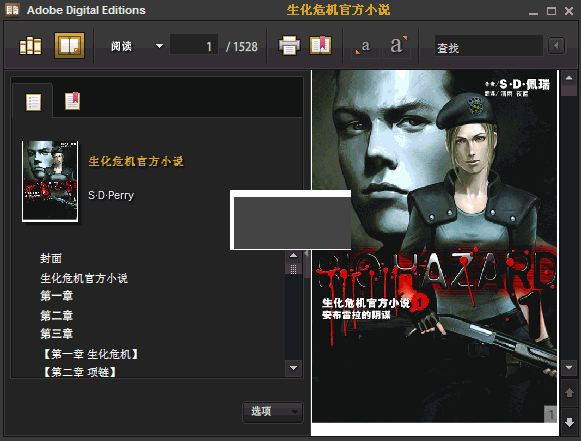Switch to Library view icon
This screenshot has height=441, width=581.
pyautogui.click(x=30, y=46)
